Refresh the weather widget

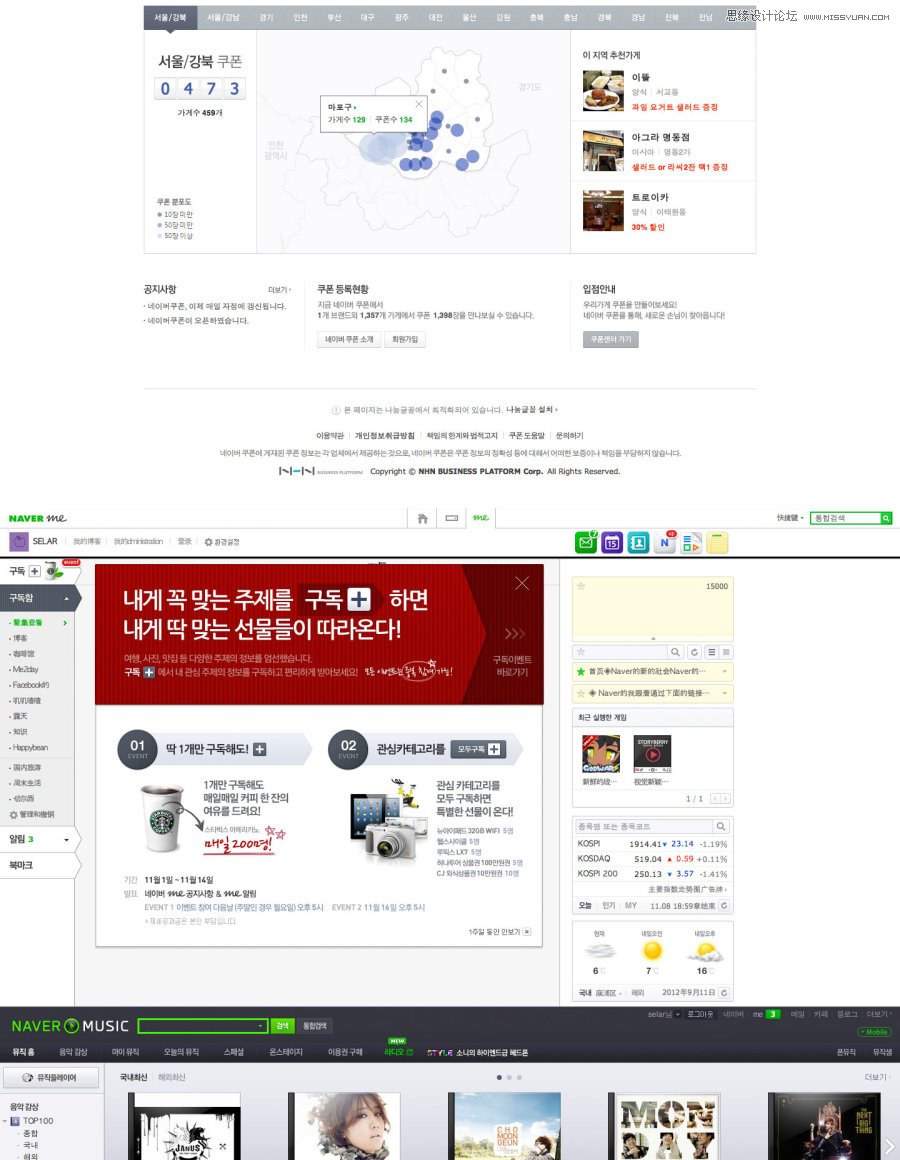click(724, 992)
